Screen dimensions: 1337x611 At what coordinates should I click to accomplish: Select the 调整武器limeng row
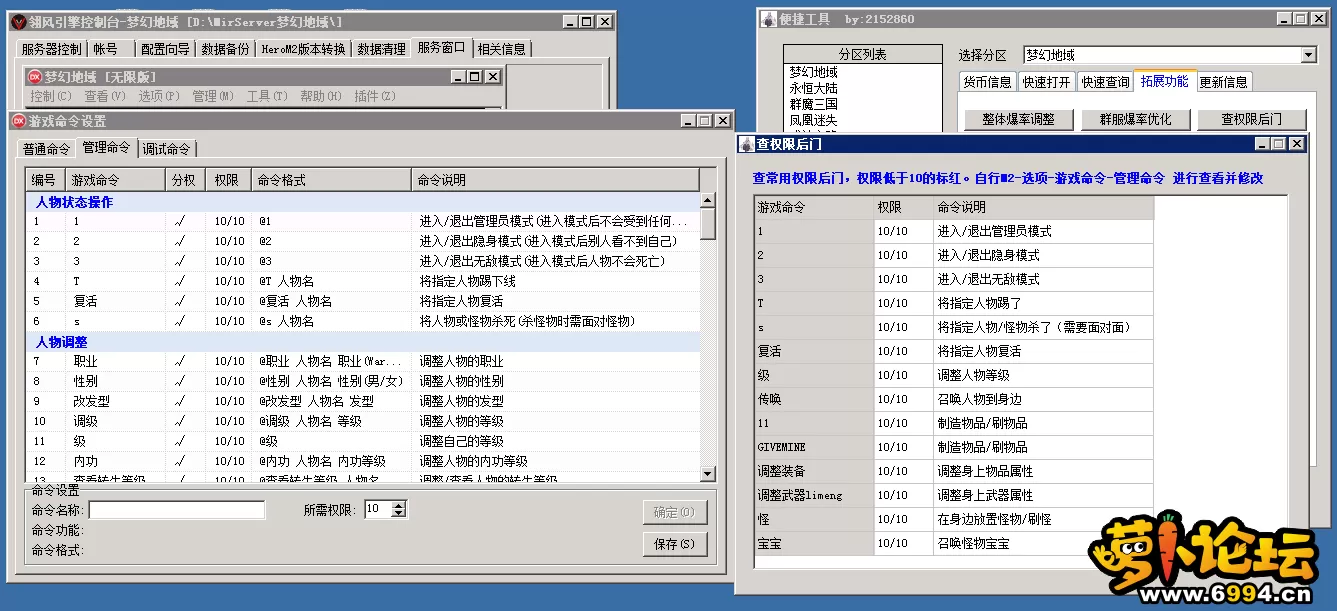pyautogui.click(x=954, y=495)
